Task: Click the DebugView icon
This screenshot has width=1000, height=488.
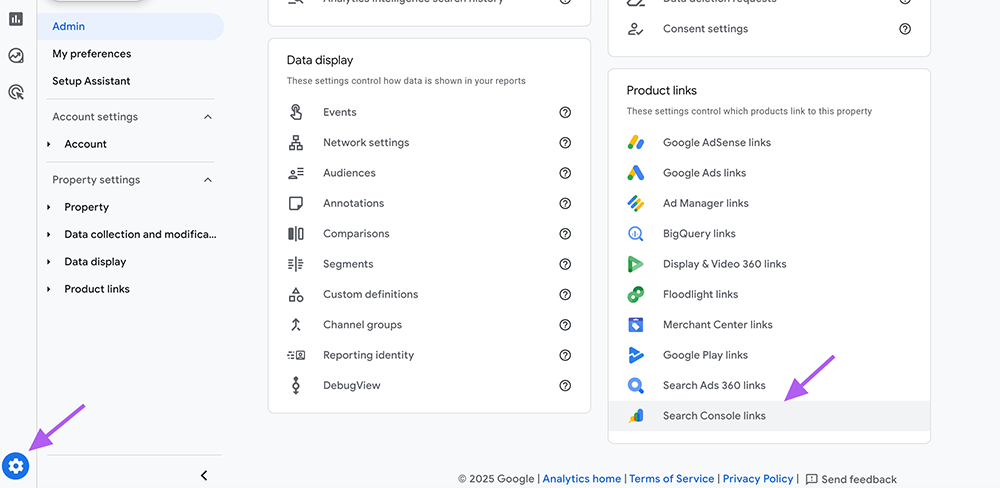Action: [296, 385]
